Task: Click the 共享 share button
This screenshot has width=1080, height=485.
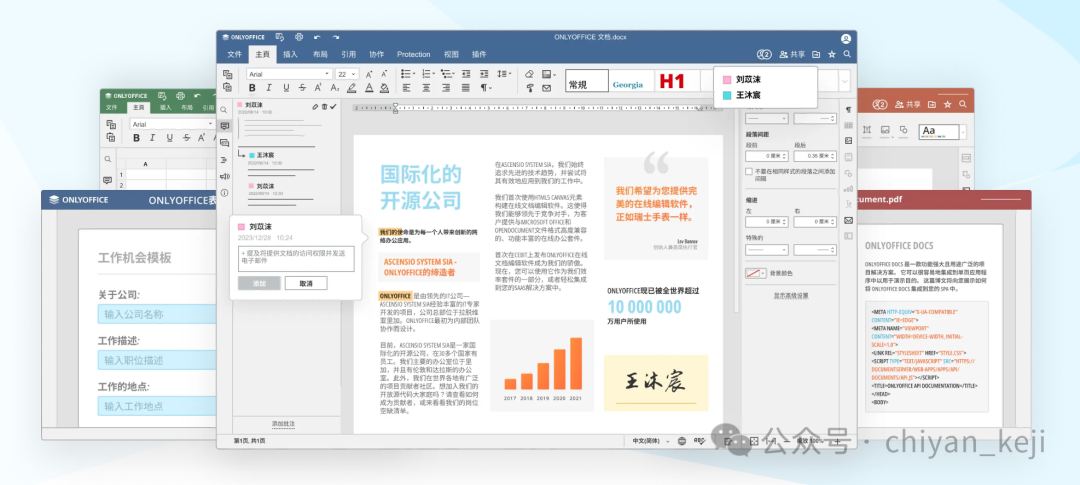Action: (x=792, y=54)
